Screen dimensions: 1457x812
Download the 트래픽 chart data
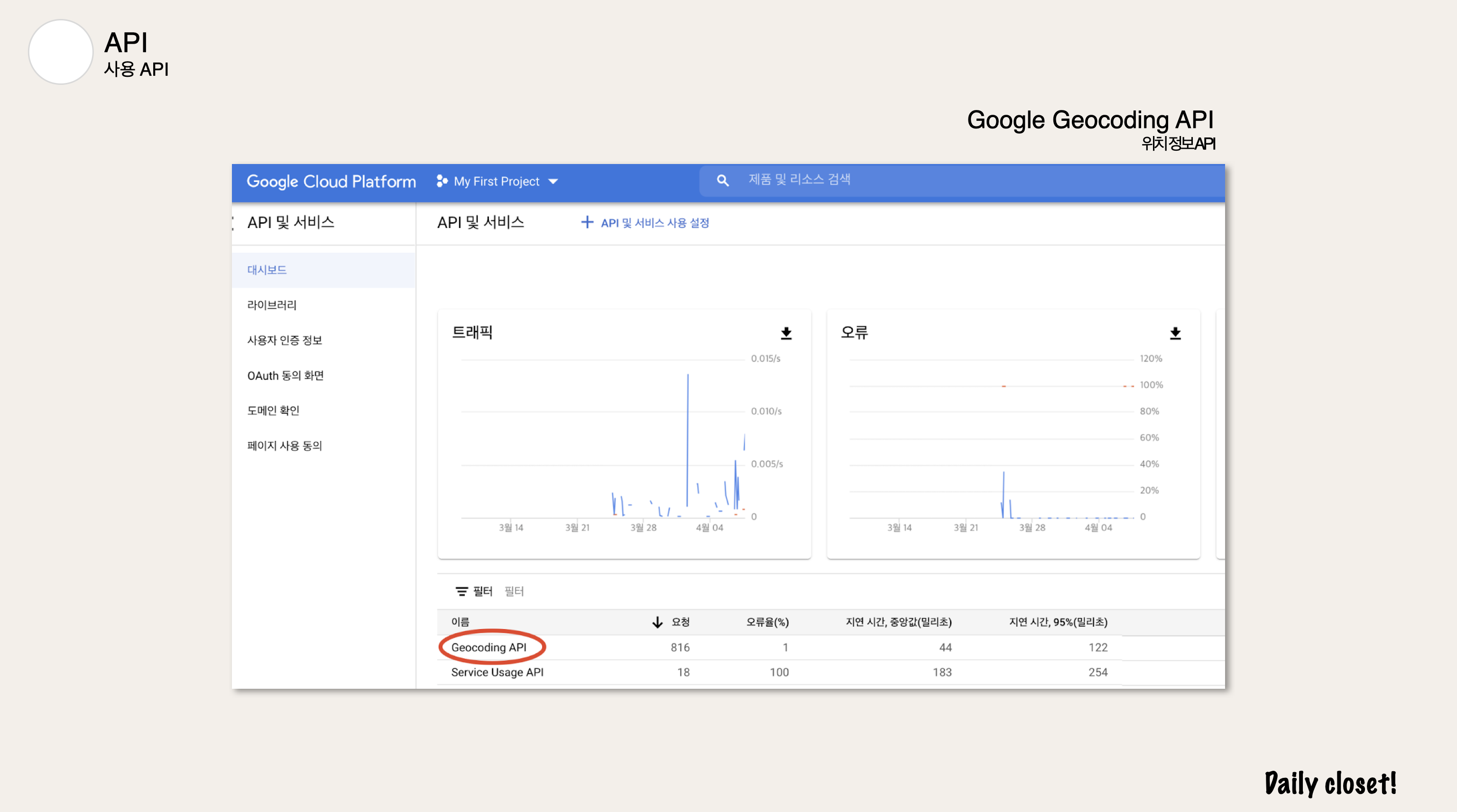[785, 334]
